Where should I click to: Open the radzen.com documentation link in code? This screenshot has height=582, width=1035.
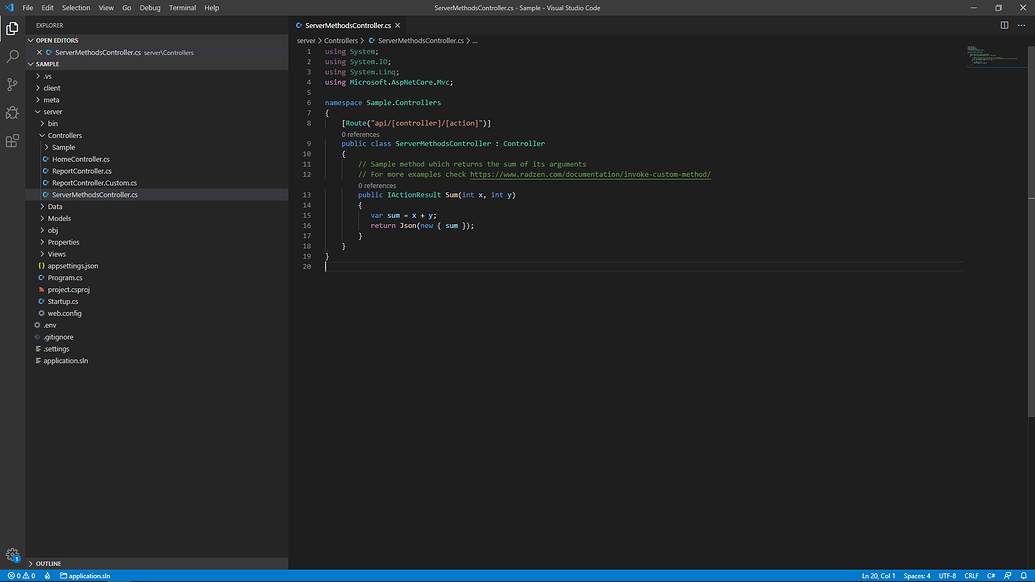tap(590, 174)
